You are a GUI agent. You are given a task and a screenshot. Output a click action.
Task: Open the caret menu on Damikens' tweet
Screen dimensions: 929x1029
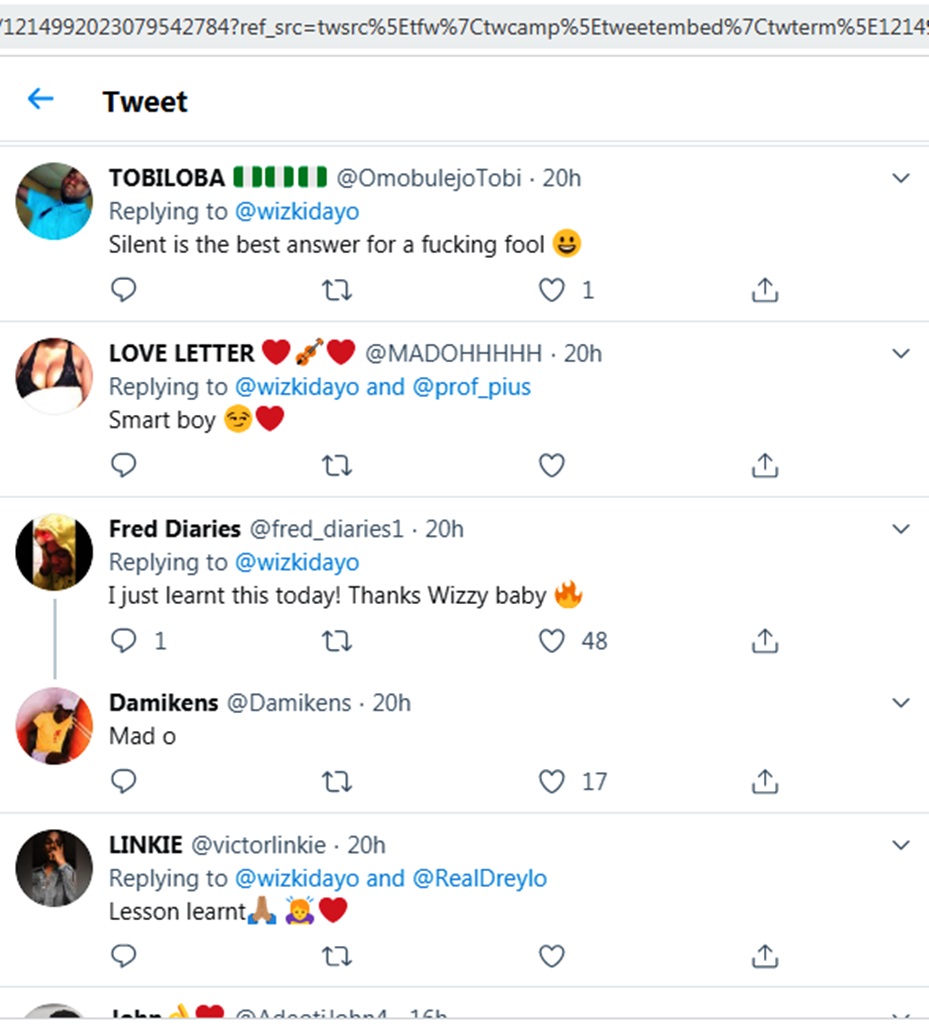click(901, 703)
